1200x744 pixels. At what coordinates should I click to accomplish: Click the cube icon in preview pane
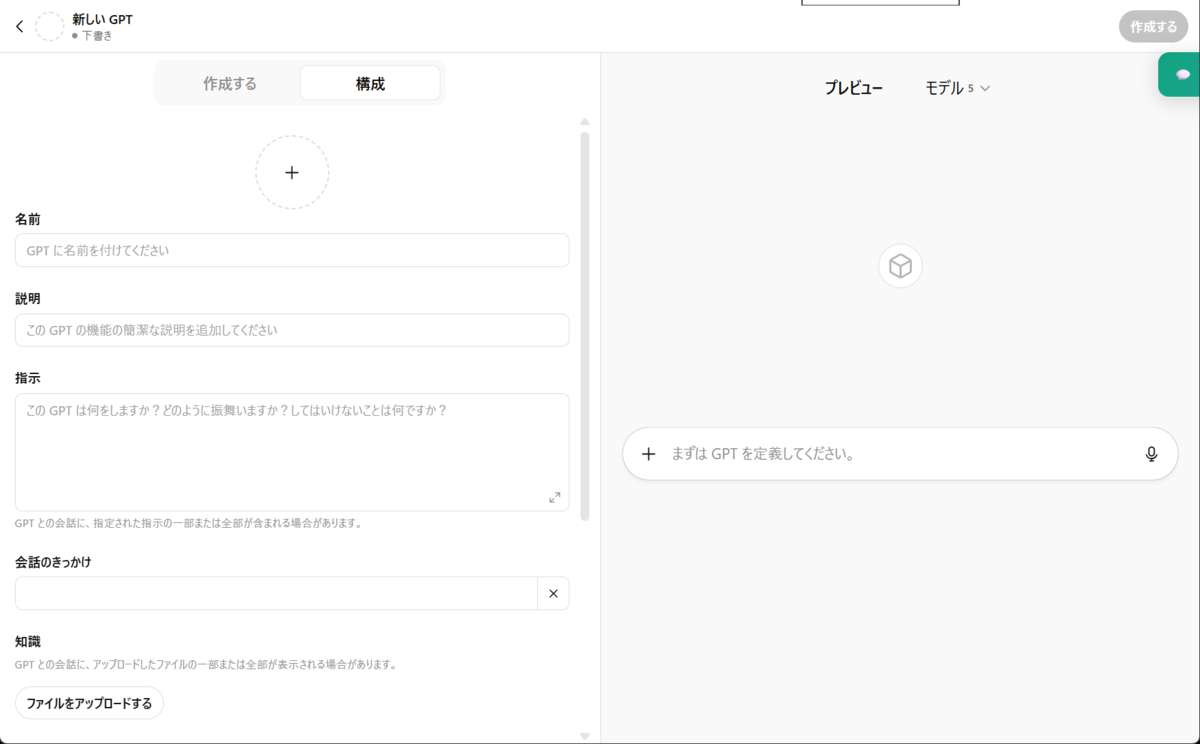pos(900,266)
